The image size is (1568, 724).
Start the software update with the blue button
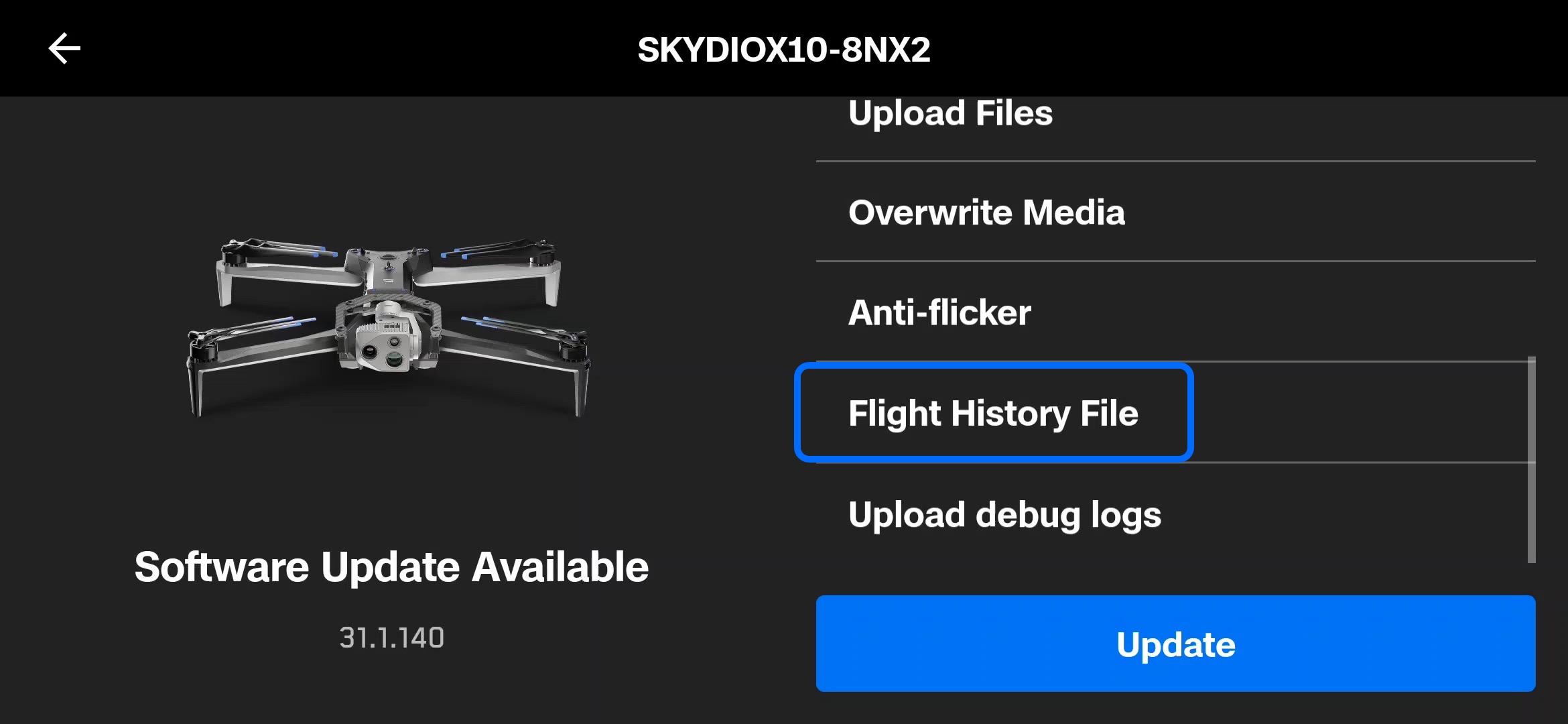coord(1175,644)
